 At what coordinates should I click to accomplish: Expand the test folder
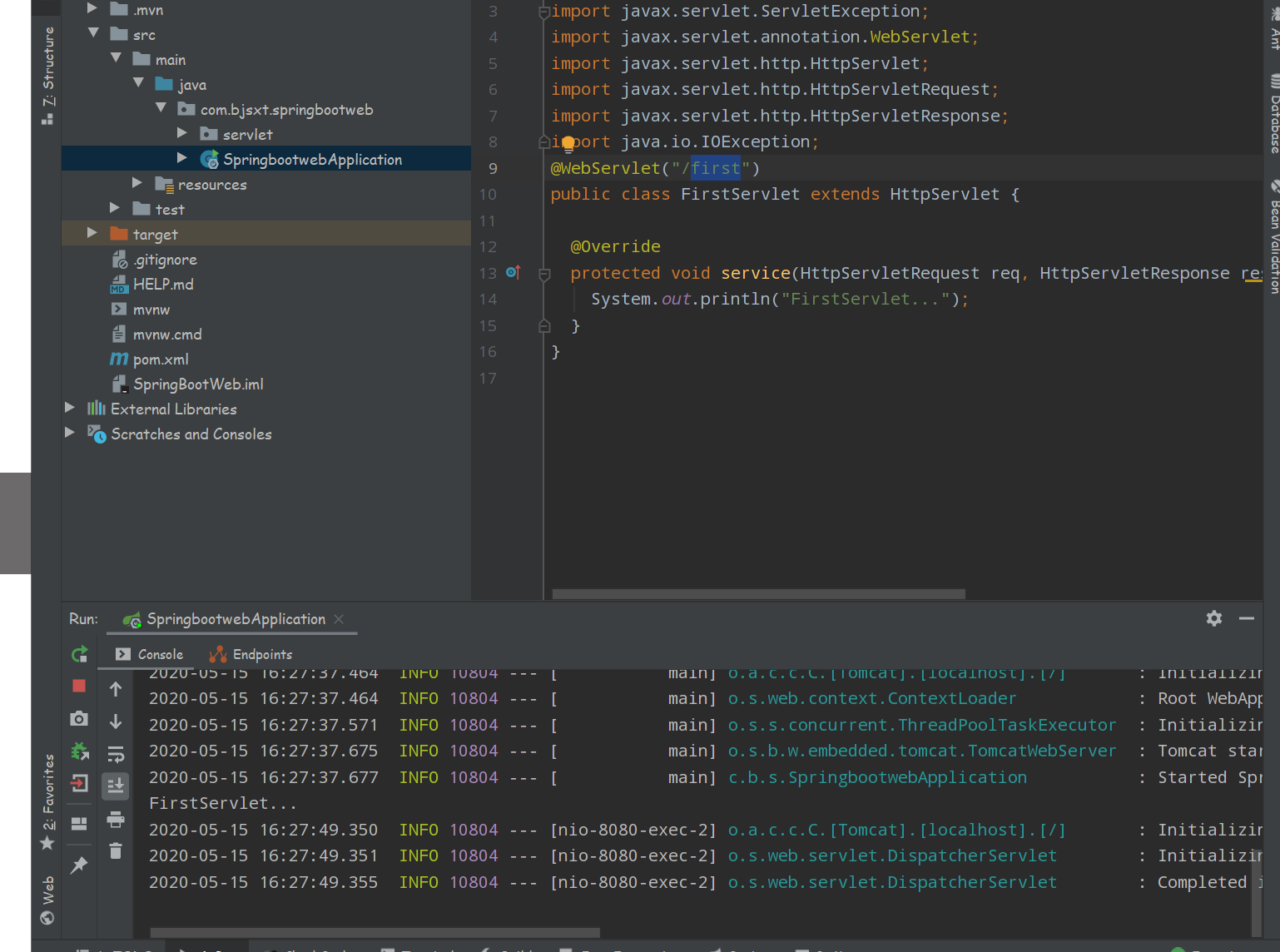click(x=115, y=208)
